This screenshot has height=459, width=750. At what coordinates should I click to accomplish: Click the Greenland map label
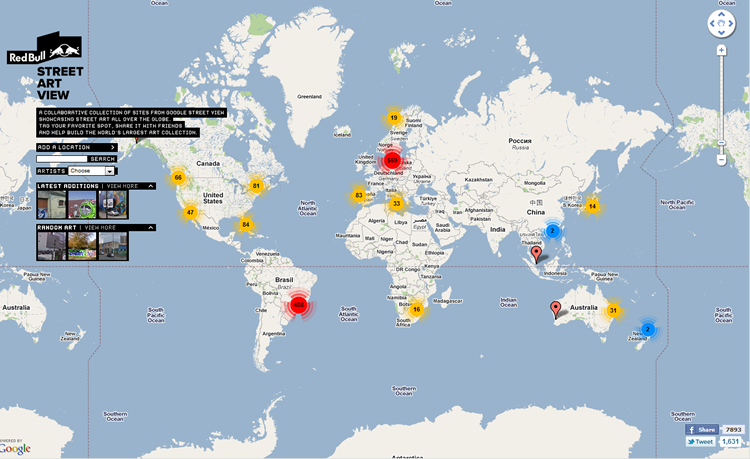click(309, 97)
